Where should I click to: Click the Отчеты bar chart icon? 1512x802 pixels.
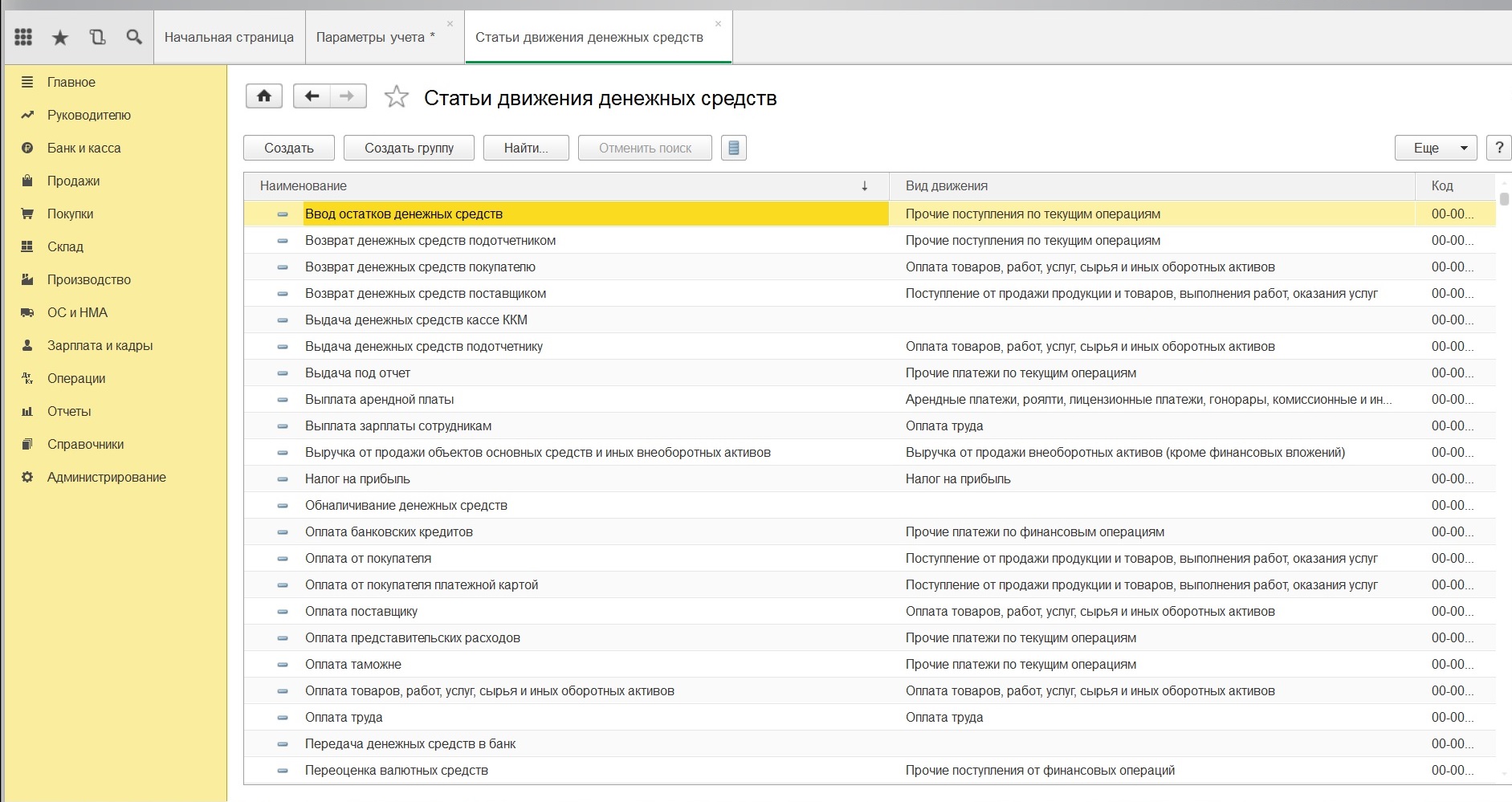tap(27, 411)
